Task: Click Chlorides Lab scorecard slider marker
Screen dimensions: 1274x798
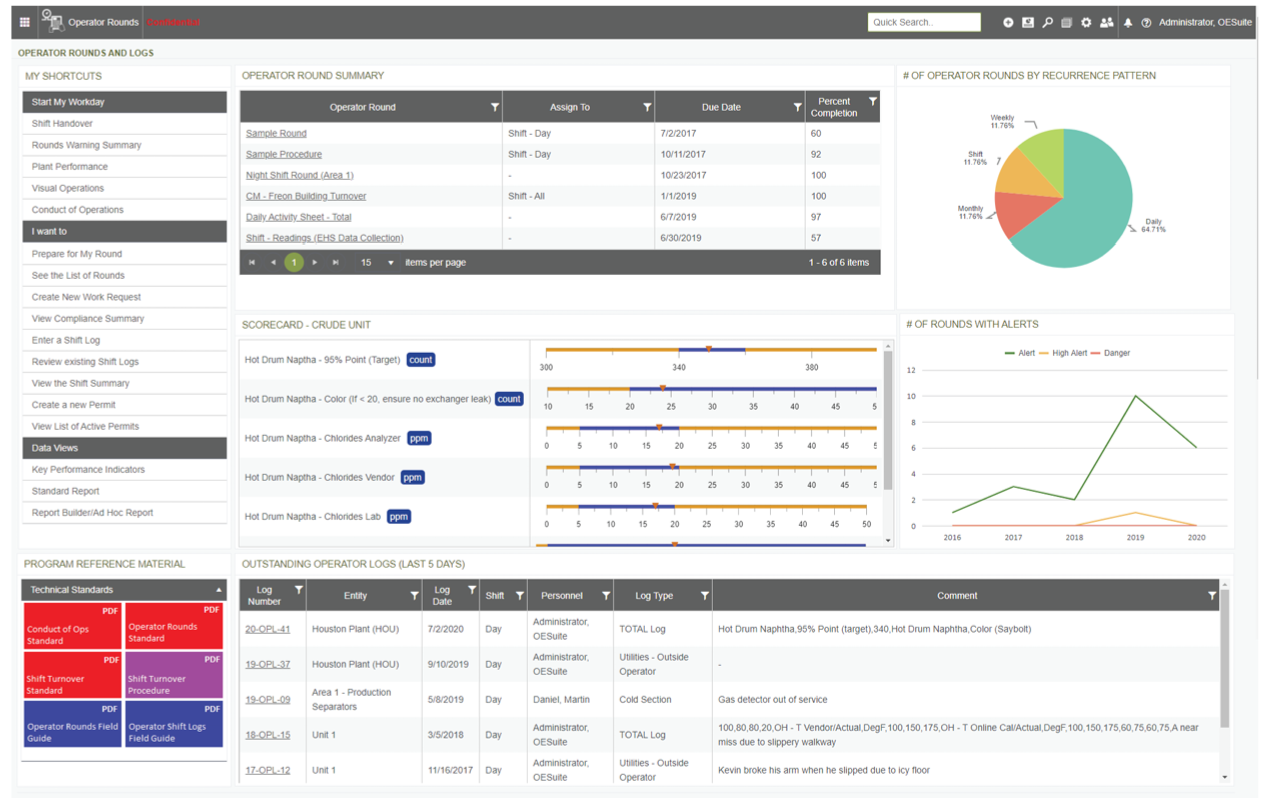Action: click(656, 506)
